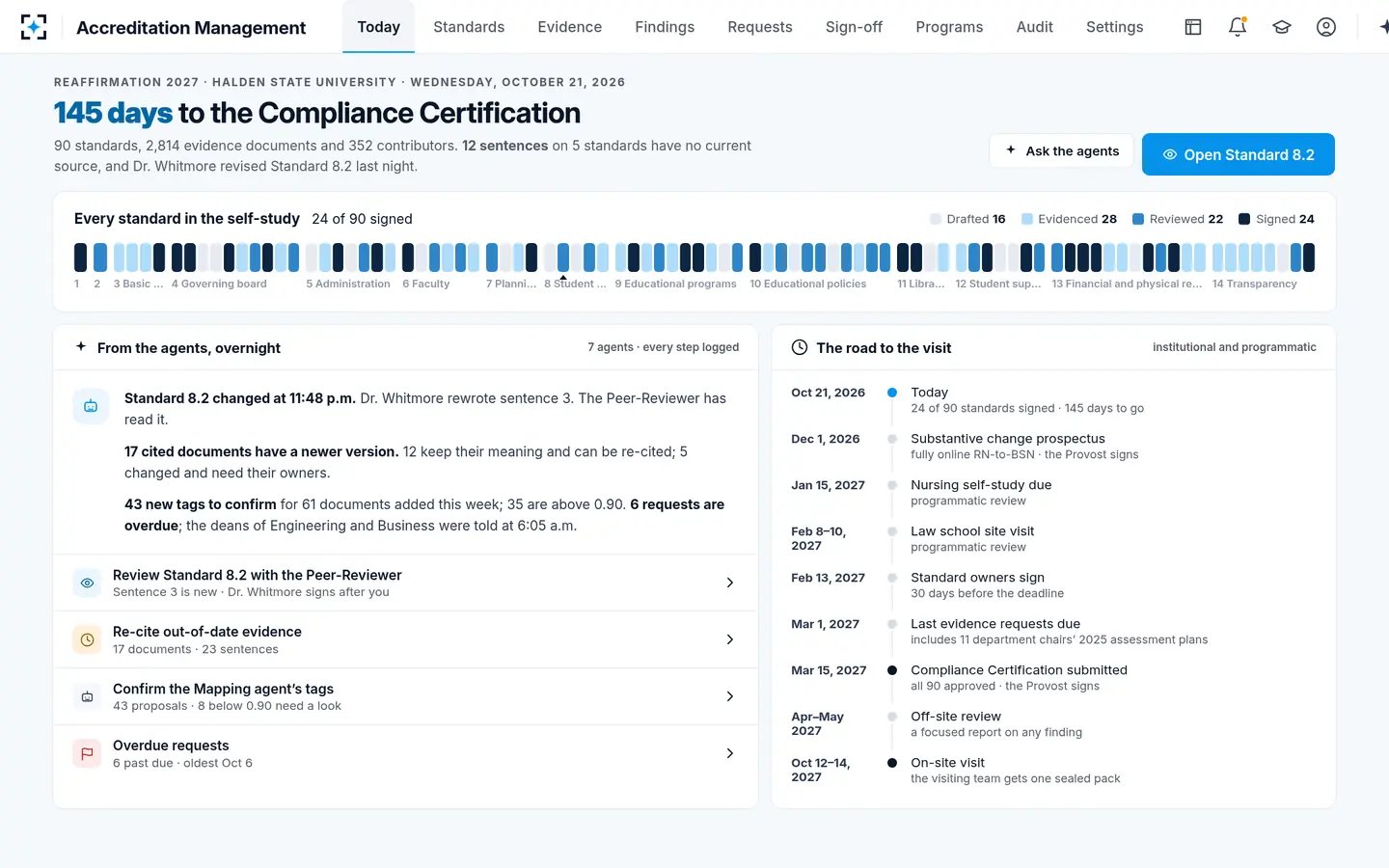This screenshot has height=868, width=1389.
Task: Open the Programs tab
Action: (x=949, y=27)
